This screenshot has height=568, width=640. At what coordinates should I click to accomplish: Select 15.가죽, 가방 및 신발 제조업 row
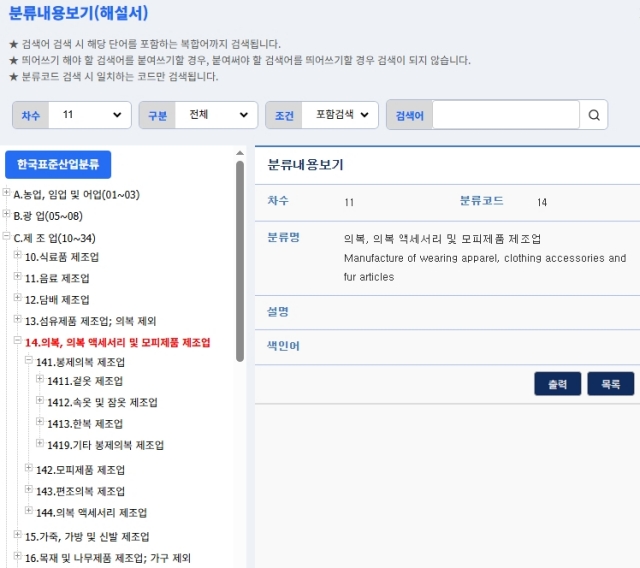[87, 537]
